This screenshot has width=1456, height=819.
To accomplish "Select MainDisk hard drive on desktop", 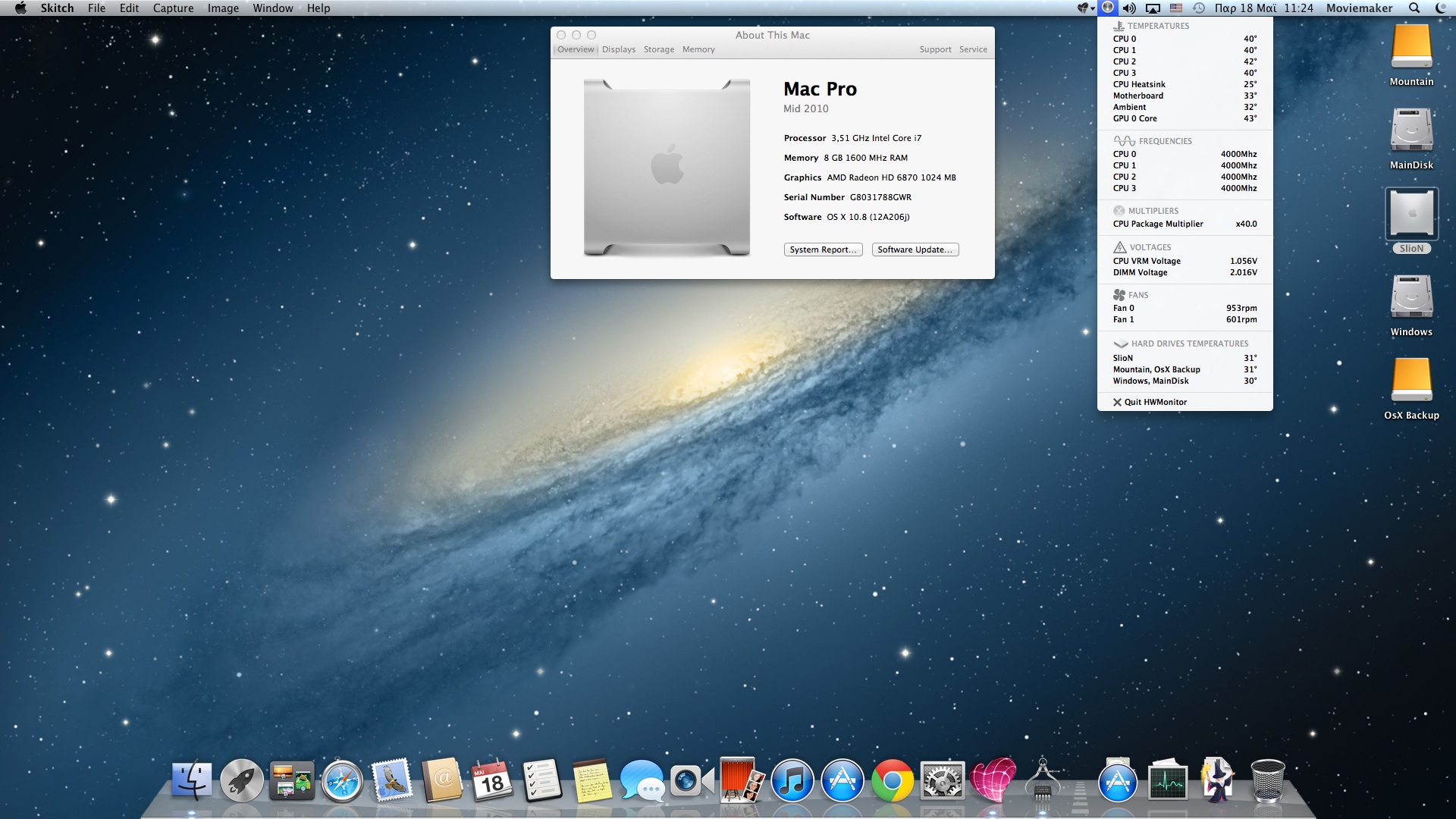I will (x=1411, y=139).
